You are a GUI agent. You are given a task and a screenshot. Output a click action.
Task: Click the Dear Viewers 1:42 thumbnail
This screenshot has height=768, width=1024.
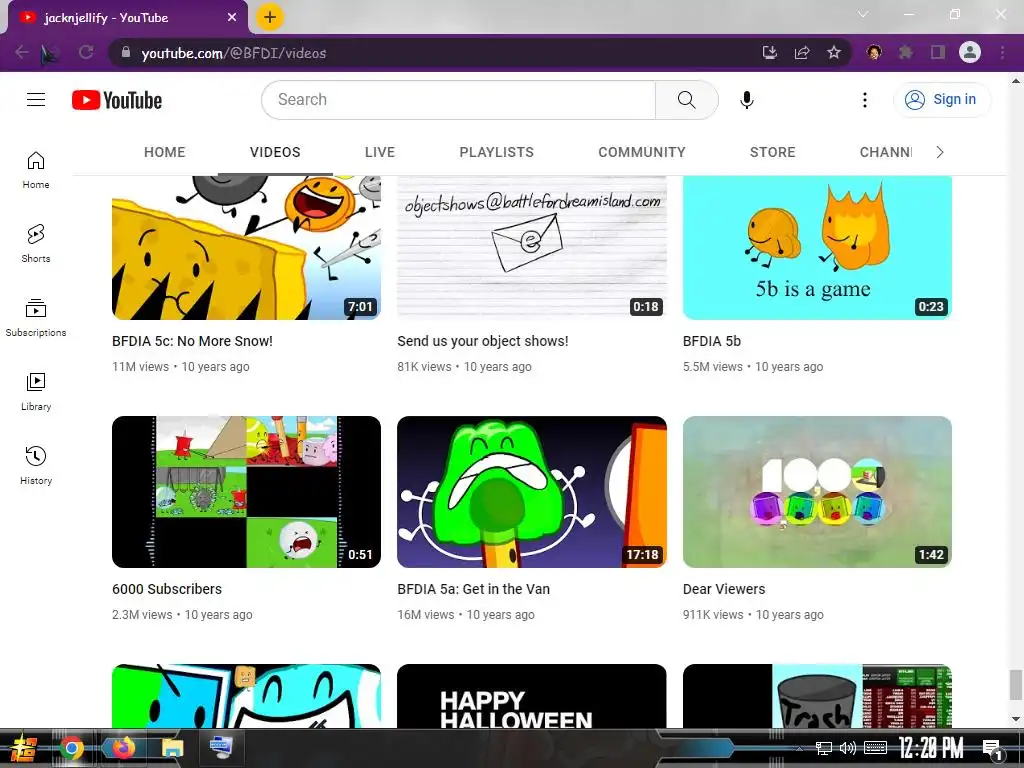(x=817, y=492)
